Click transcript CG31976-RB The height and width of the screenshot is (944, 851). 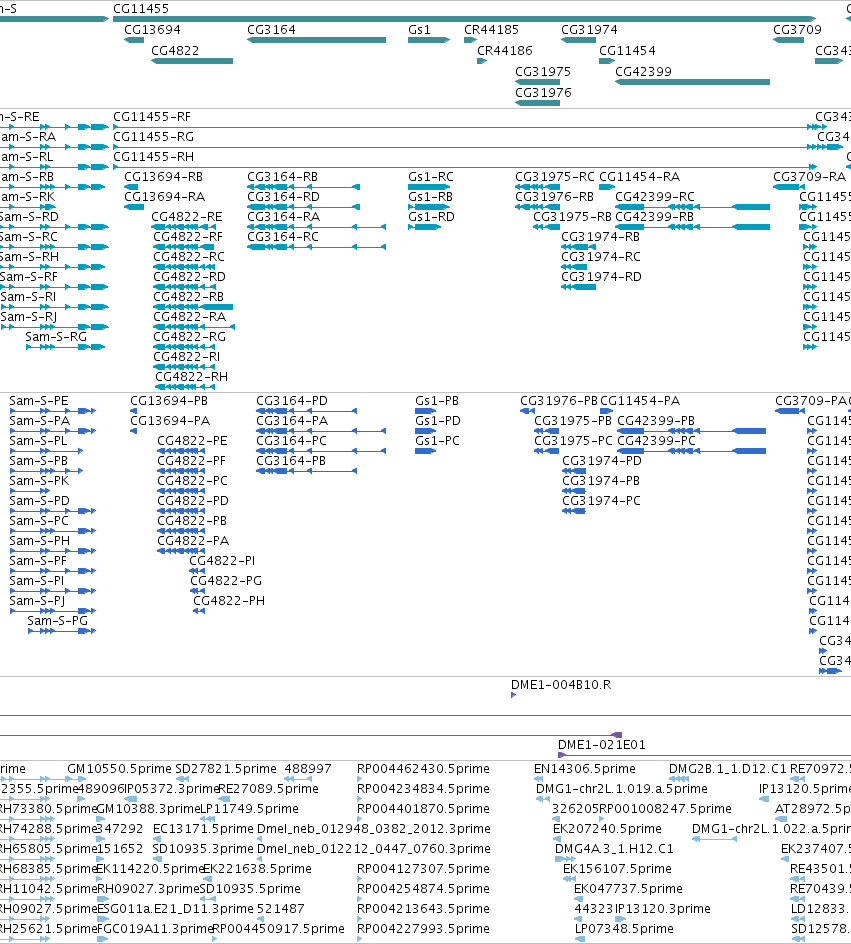pos(554,196)
